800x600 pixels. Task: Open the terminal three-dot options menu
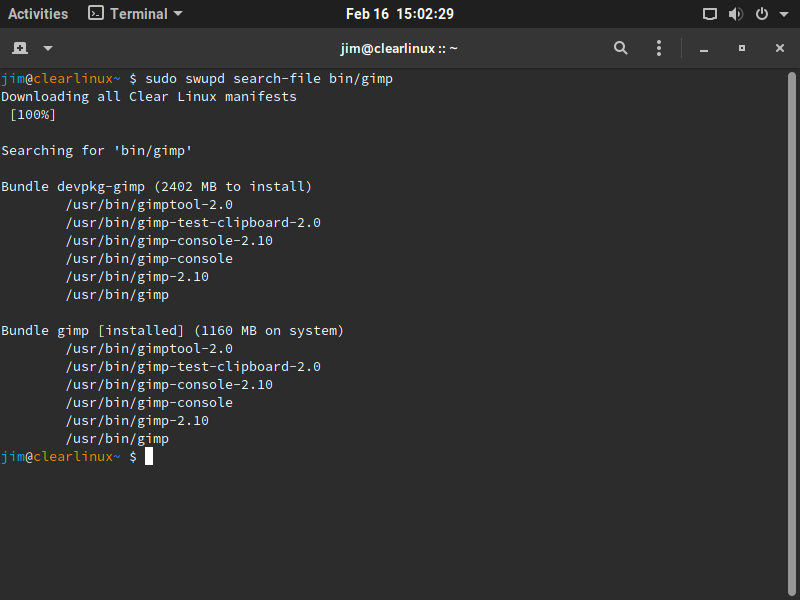click(x=659, y=48)
